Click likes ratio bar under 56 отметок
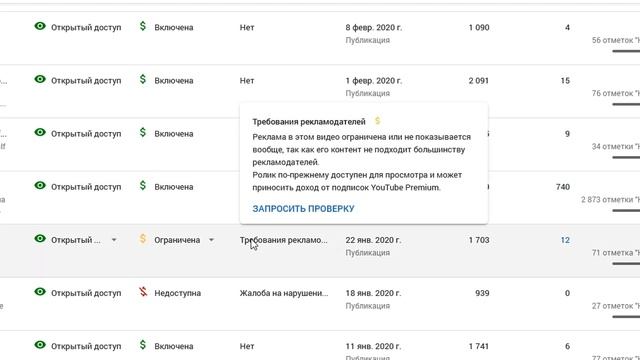The image size is (640, 360). pos(626,51)
